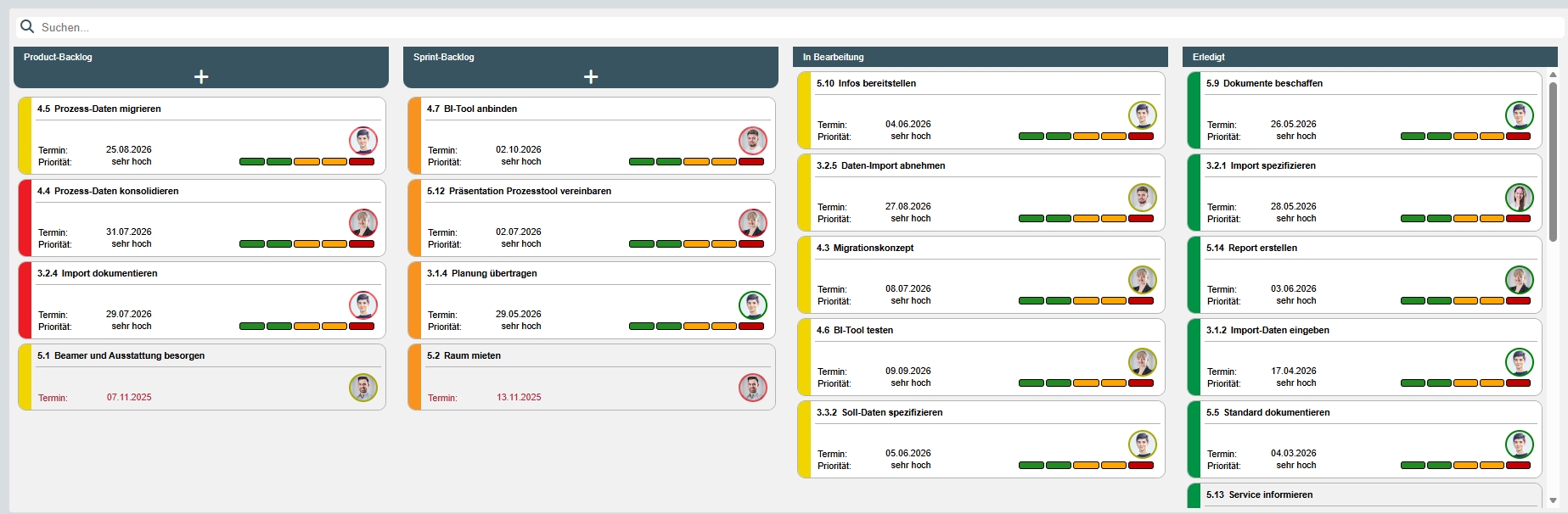Open avatar on card 3.3.2 Soll-Daten spezifizieren
The width and height of the screenshot is (1568, 514).
click(x=1143, y=444)
